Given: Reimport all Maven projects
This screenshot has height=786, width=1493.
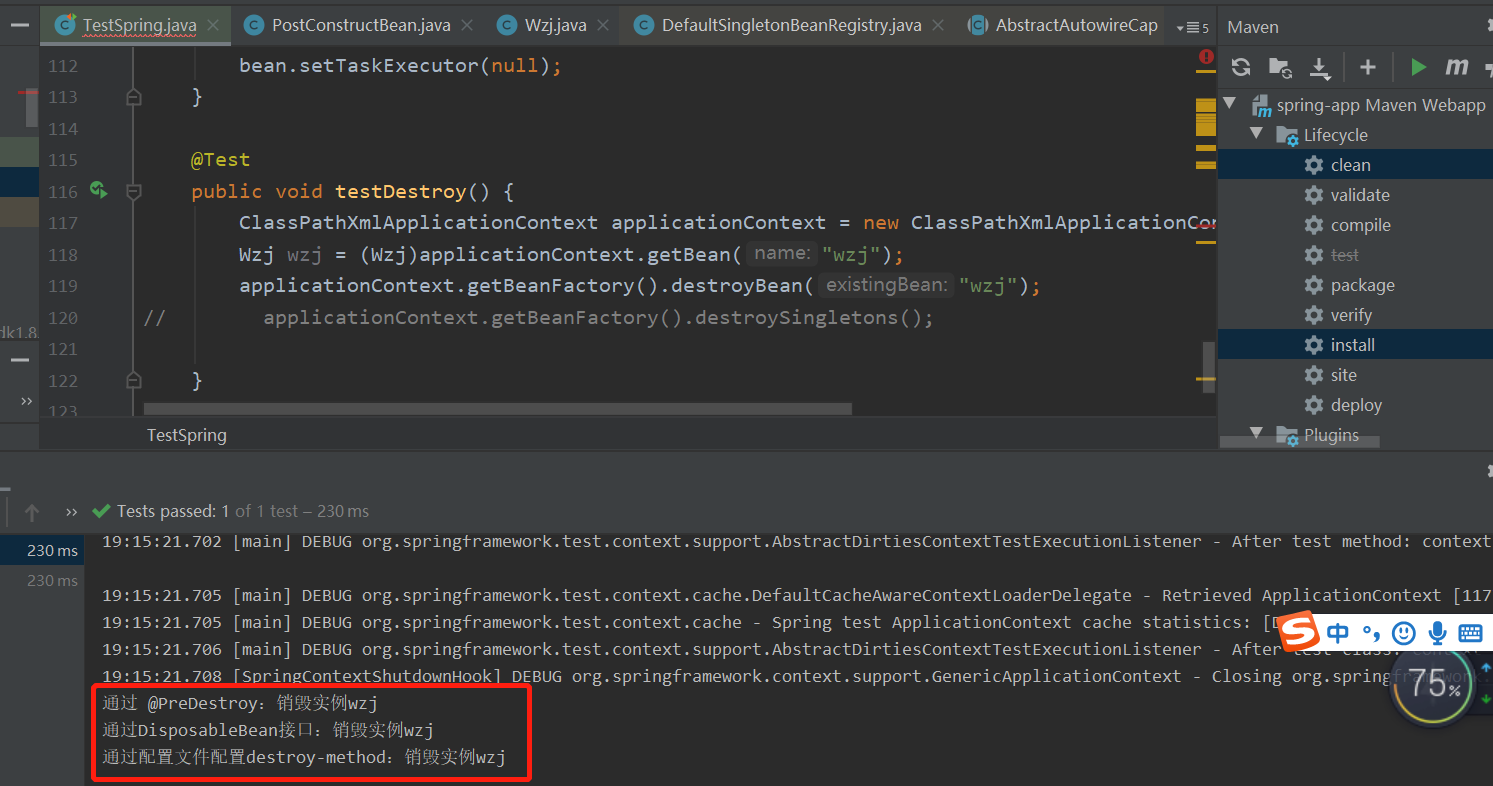Looking at the screenshot, I should pos(1241,67).
